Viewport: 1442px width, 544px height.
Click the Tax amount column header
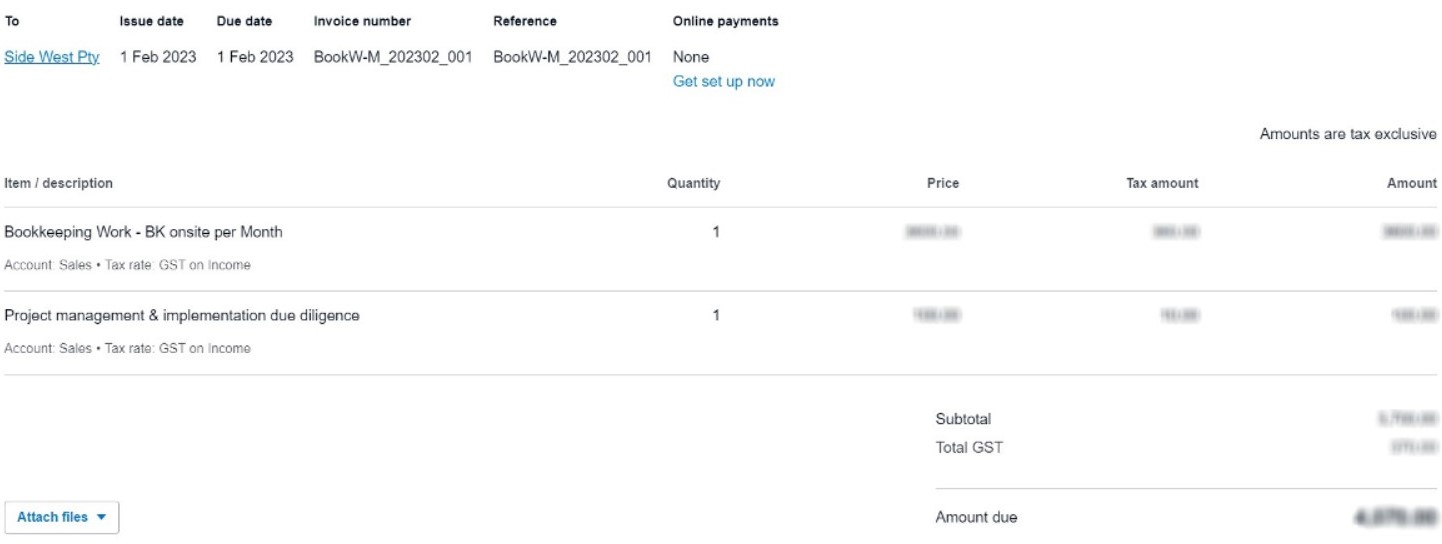point(1161,183)
